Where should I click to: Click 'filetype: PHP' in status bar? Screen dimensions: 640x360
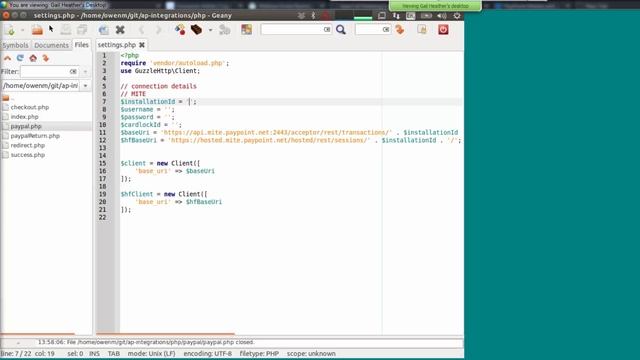(x=259, y=353)
